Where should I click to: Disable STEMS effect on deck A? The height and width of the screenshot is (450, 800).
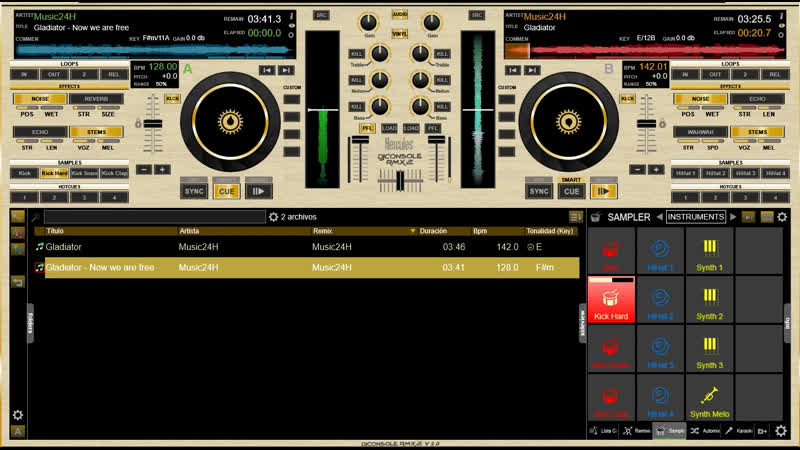(x=96, y=132)
